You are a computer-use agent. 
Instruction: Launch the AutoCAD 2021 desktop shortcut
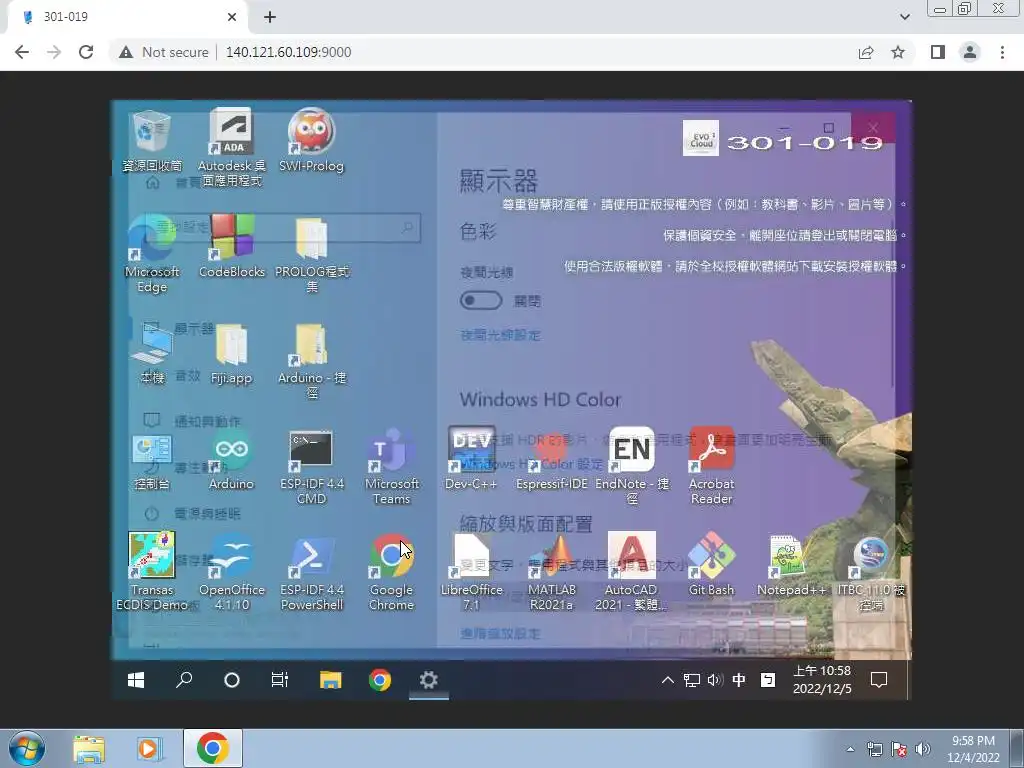click(632, 572)
